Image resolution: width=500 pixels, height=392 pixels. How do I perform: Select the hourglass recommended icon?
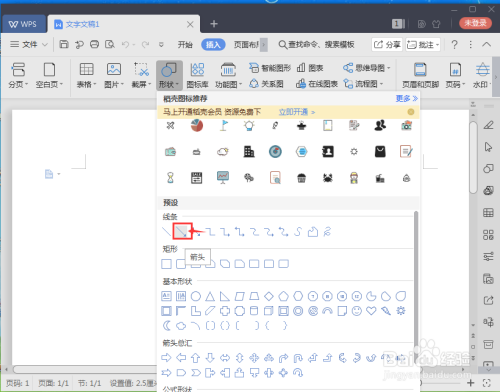pos(170,178)
